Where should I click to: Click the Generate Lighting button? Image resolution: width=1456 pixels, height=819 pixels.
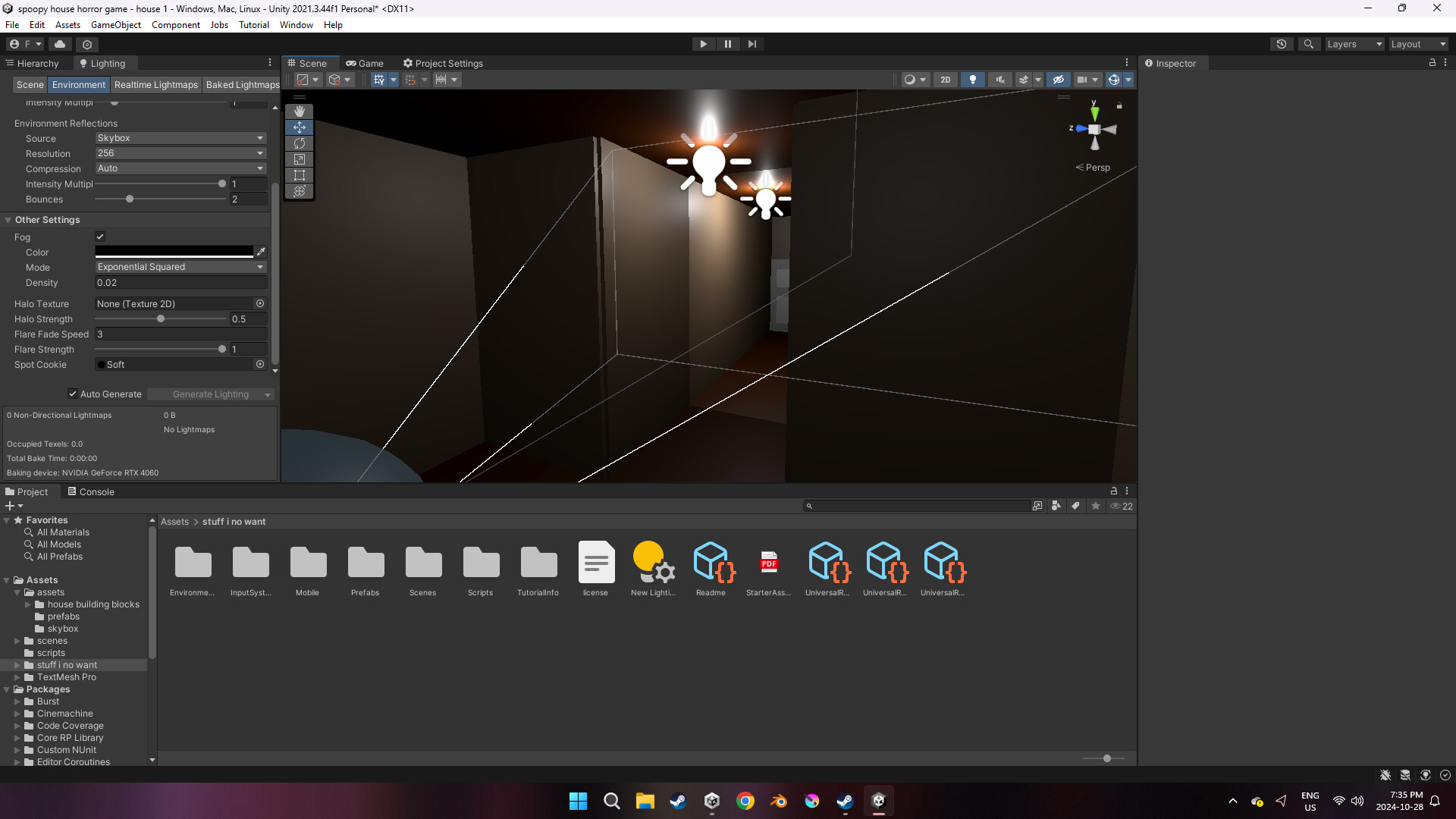click(x=210, y=394)
